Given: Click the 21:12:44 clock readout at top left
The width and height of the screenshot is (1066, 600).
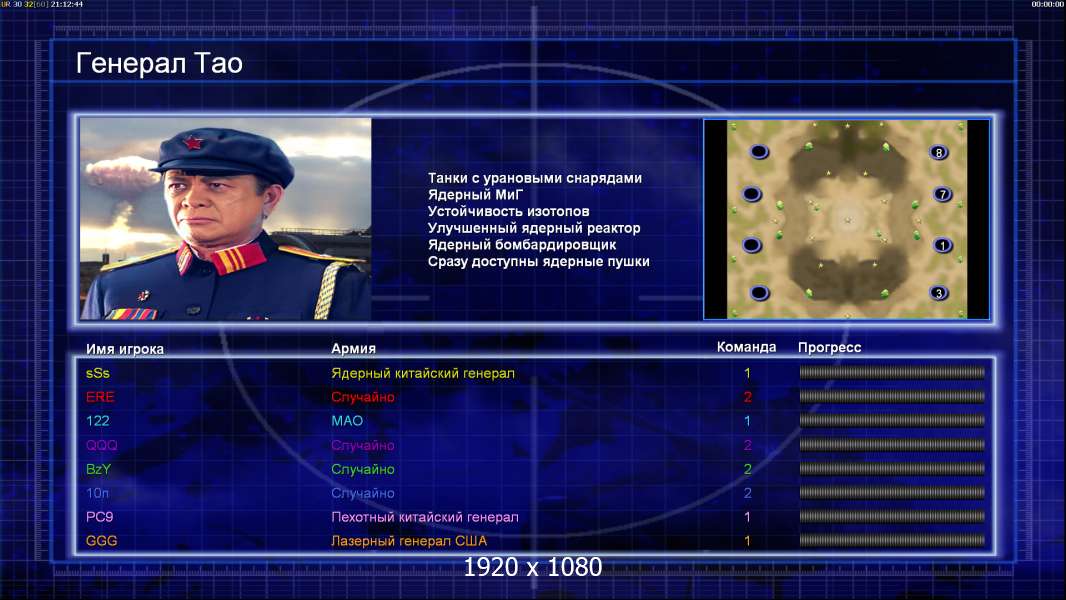Looking at the screenshot, I should coord(67,4).
